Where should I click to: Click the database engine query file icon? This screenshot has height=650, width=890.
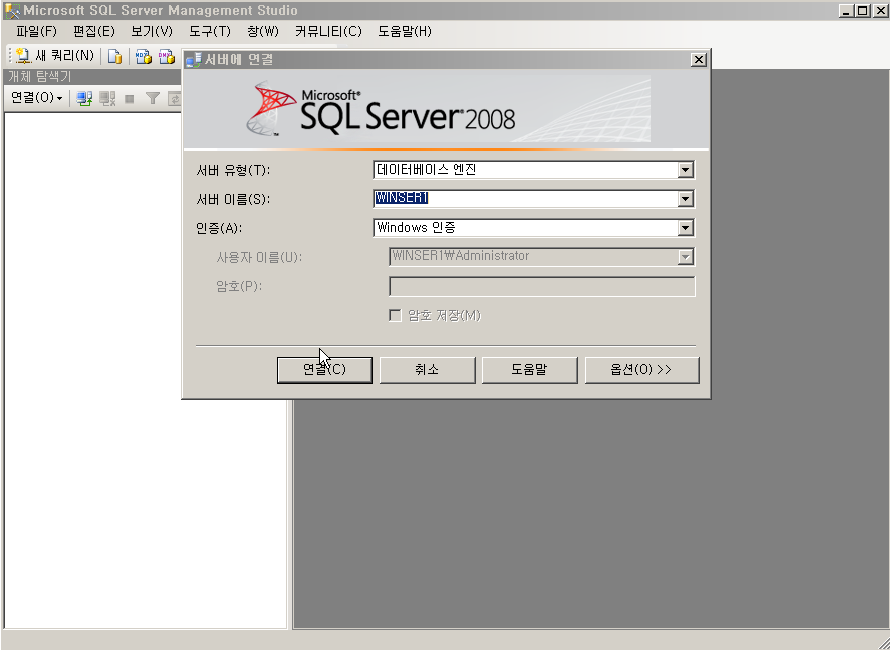point(115,56)
